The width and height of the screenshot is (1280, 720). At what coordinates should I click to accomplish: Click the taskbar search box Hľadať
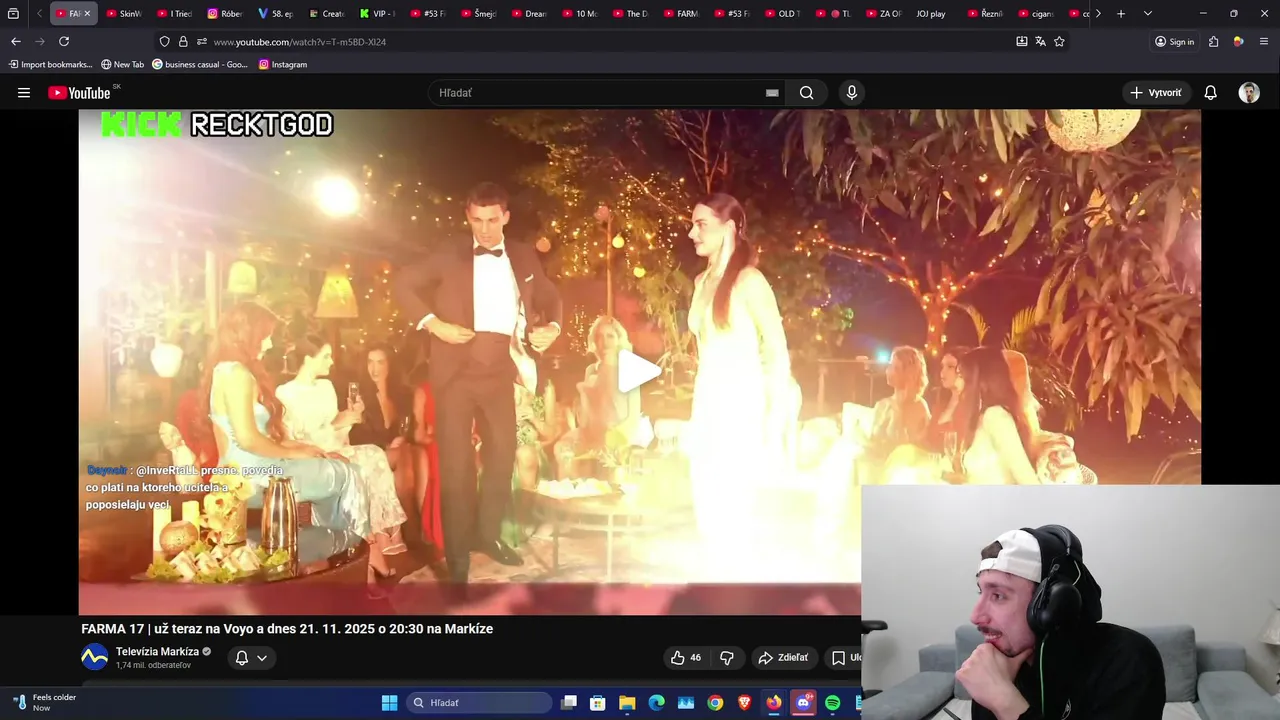pos(479,703)
